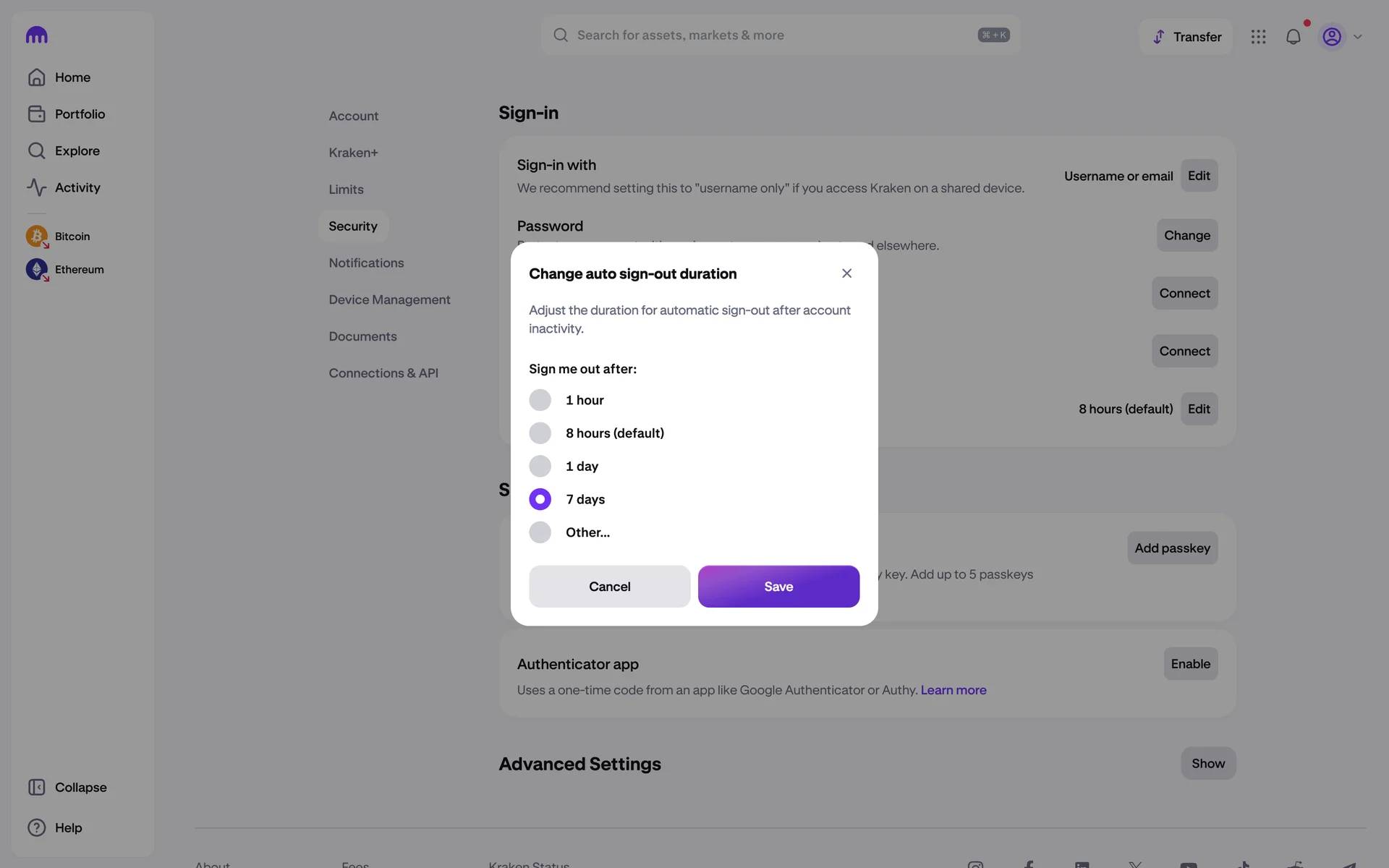Viewport: 1389px width, 868px height.
Task: Open Device Management settings
Action: [x=389, y=299]
